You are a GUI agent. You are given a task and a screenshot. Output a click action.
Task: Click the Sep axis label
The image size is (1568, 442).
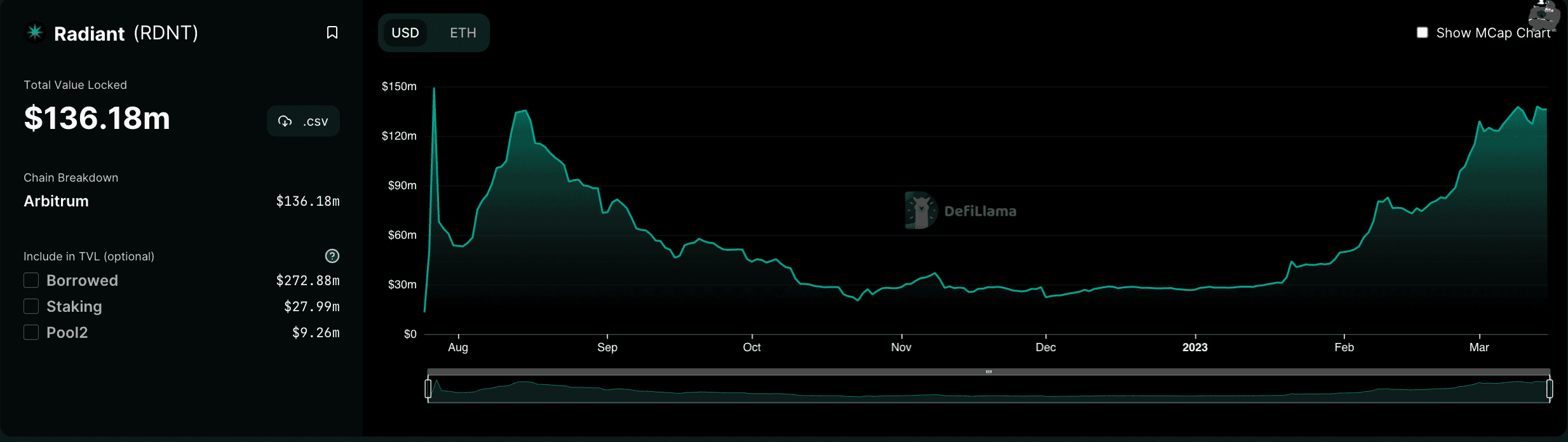pyautogui.click(x=607, y=347)
